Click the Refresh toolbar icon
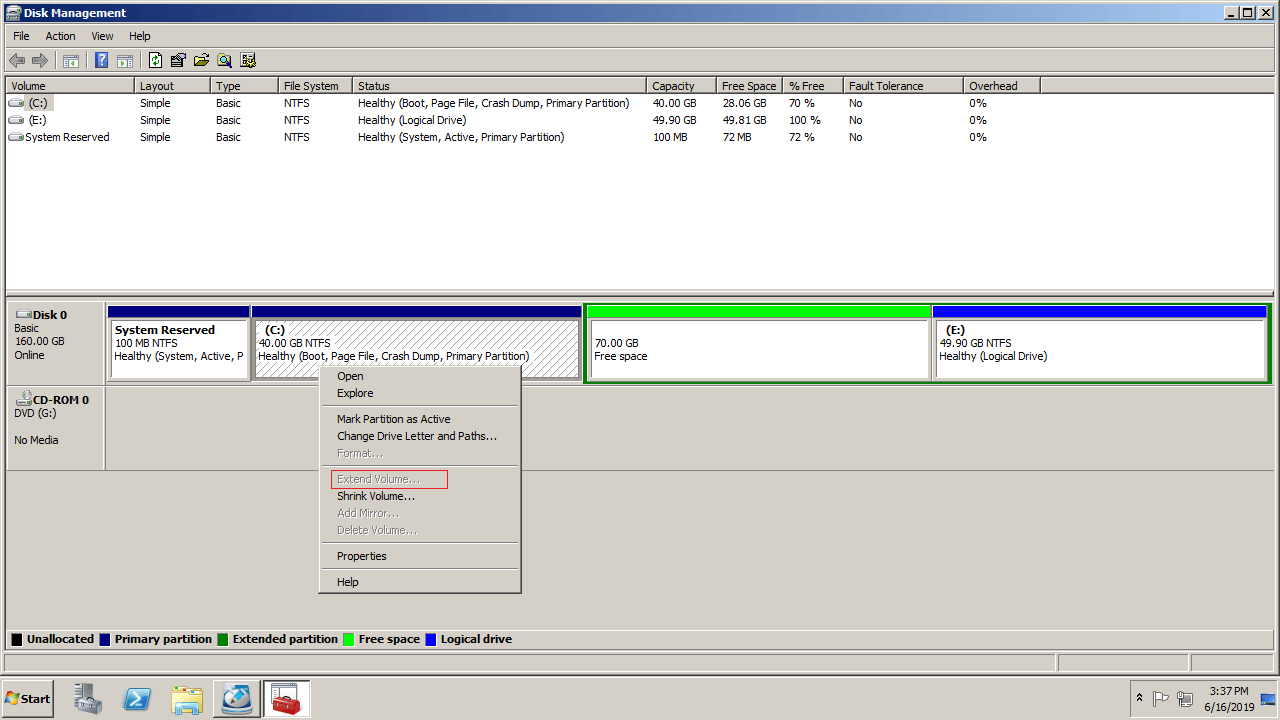 tap(155, 60)
